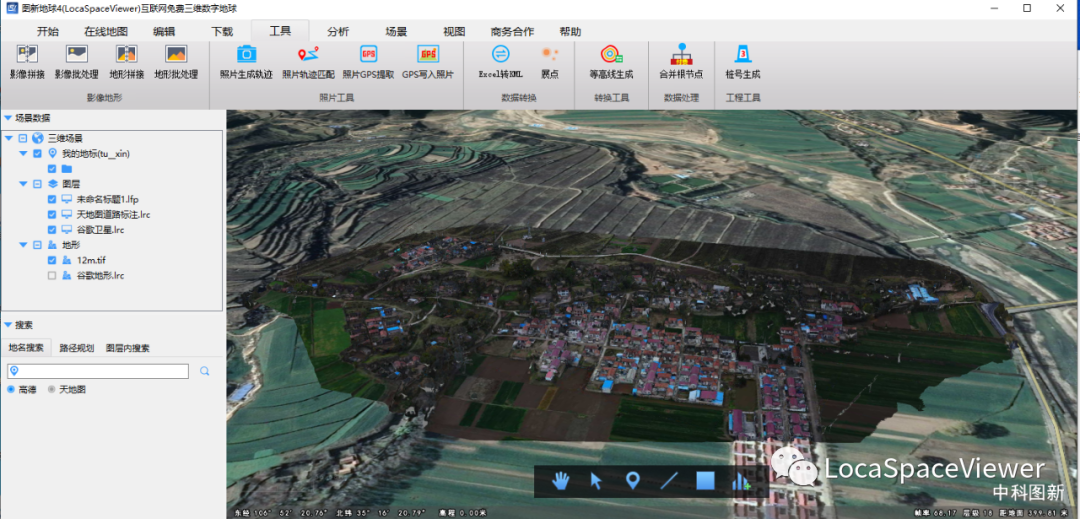
Task: Select the 谷歌地形.lrc tree item
Action: 100,275
